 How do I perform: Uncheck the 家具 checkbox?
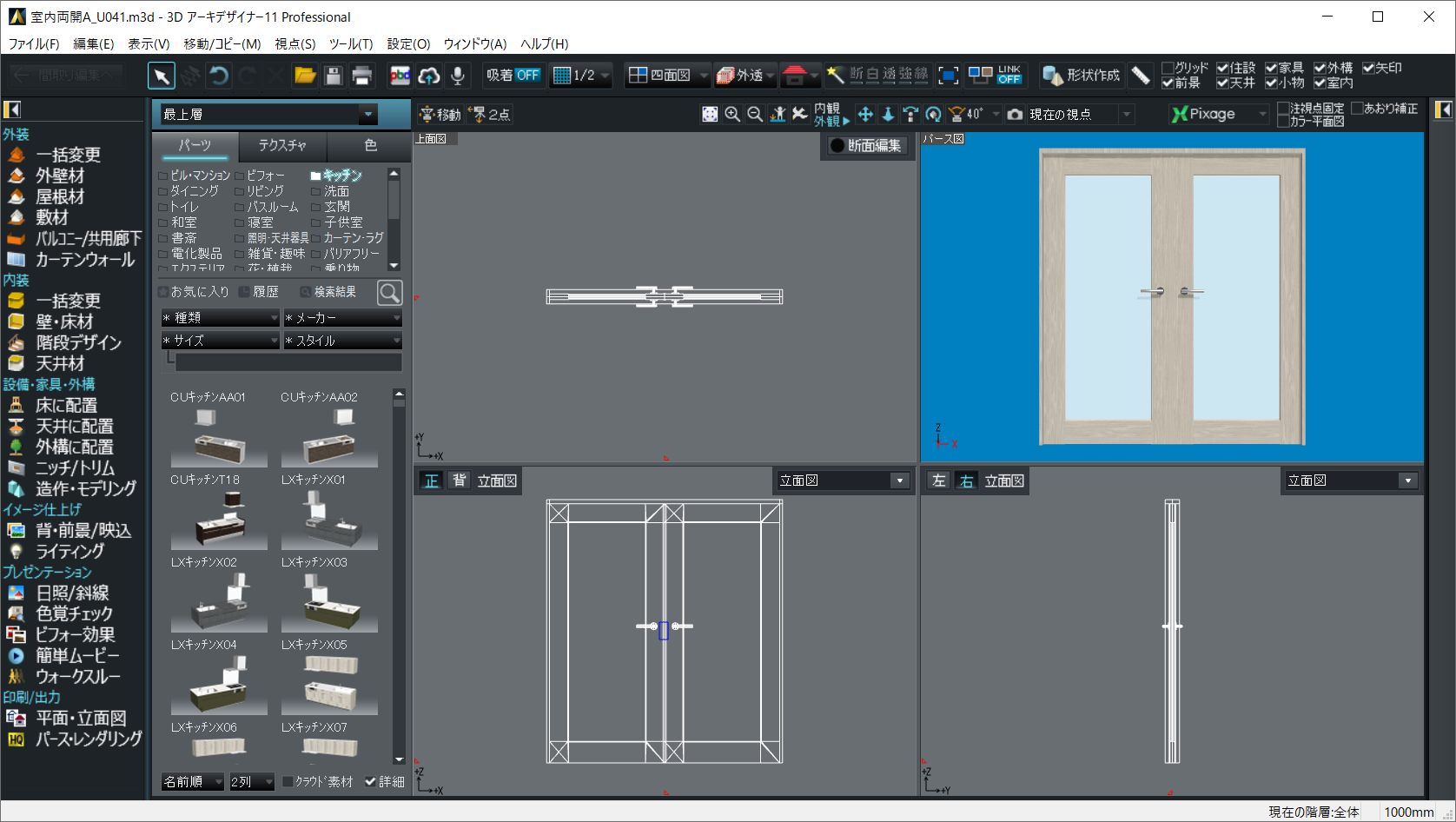(x=1272, y=68)
